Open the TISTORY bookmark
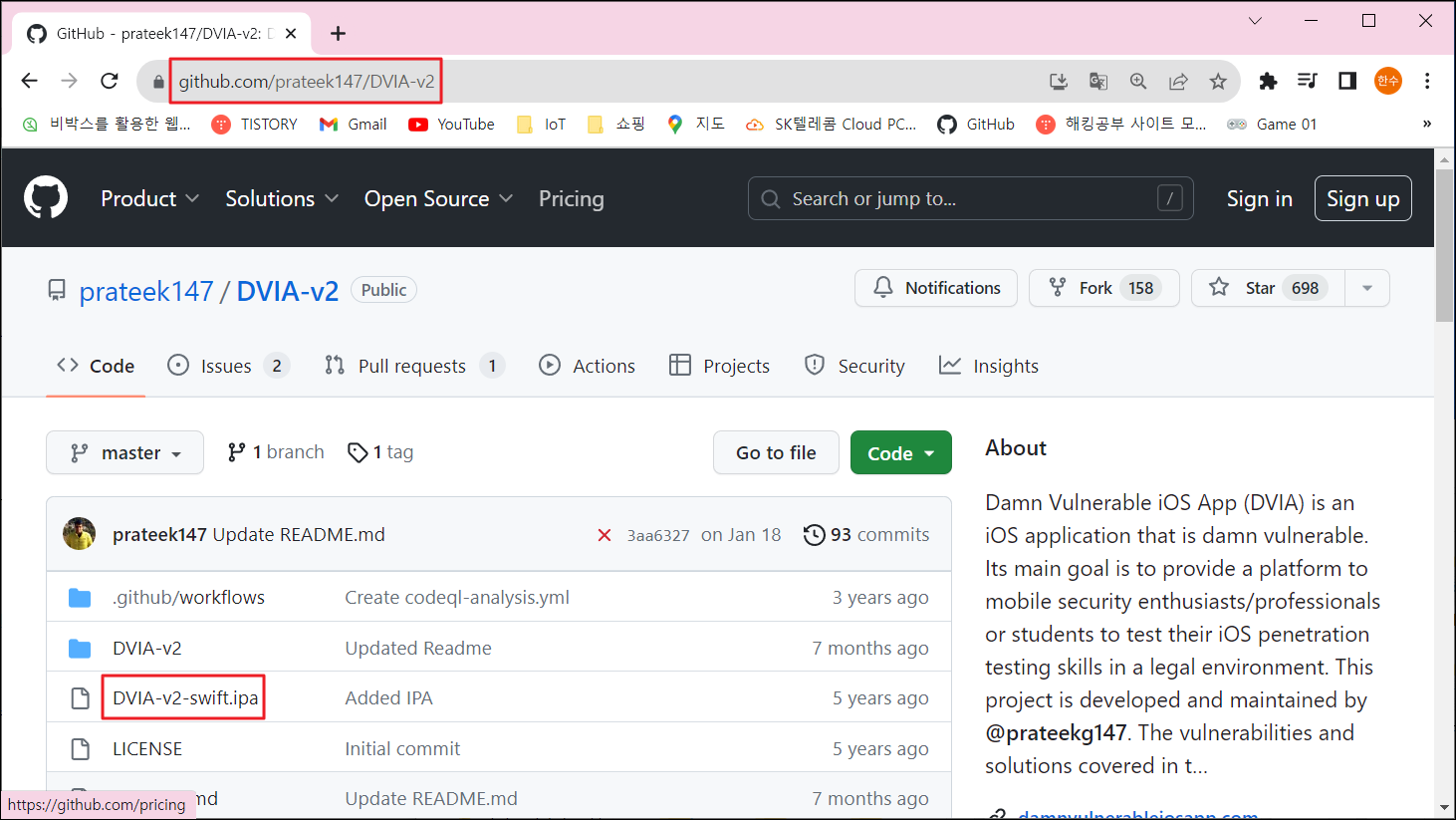Viewport: 1456px width, 820px height. click(255, 124)
